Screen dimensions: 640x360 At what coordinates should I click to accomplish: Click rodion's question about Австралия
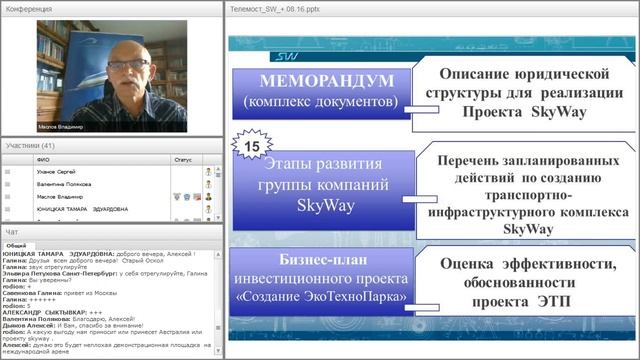point(102,335)
